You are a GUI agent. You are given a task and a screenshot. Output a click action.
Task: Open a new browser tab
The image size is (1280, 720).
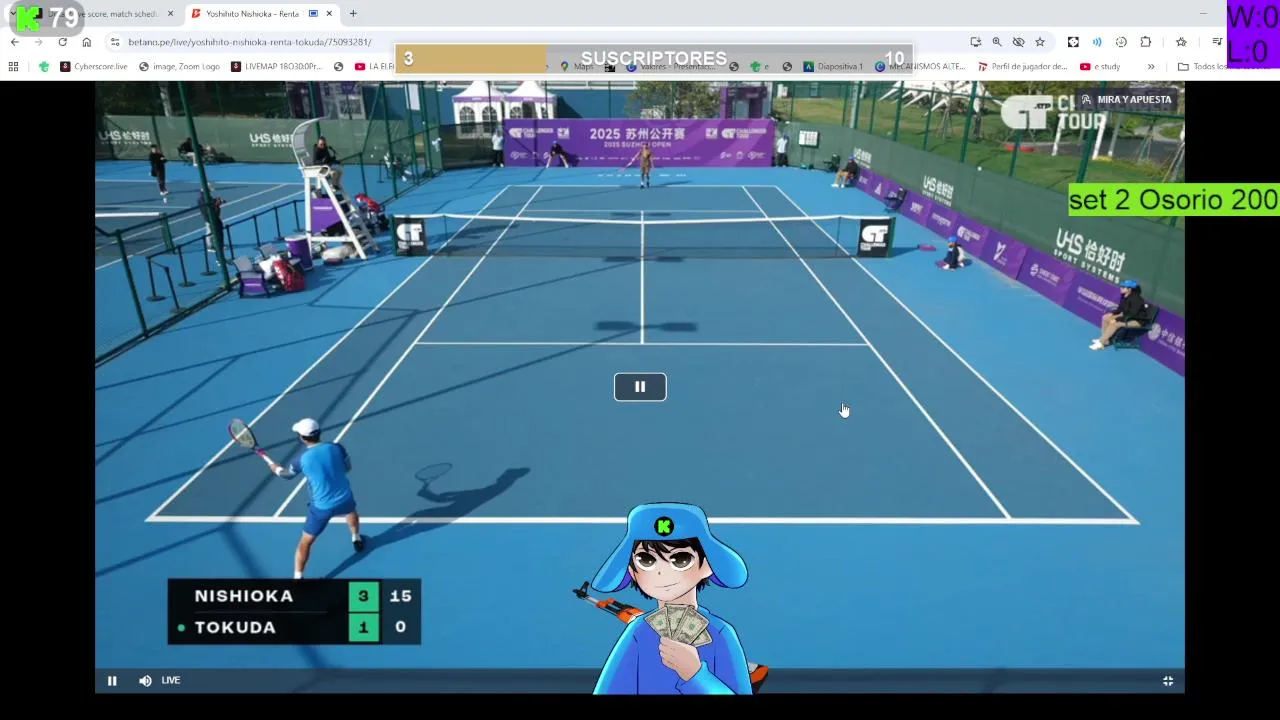(x=353, y=14)
